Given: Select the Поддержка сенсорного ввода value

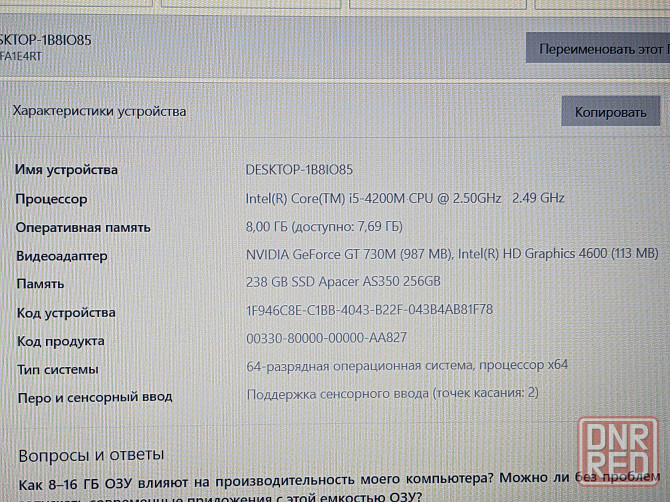Looking at the screenshot, I should [393, 393].
